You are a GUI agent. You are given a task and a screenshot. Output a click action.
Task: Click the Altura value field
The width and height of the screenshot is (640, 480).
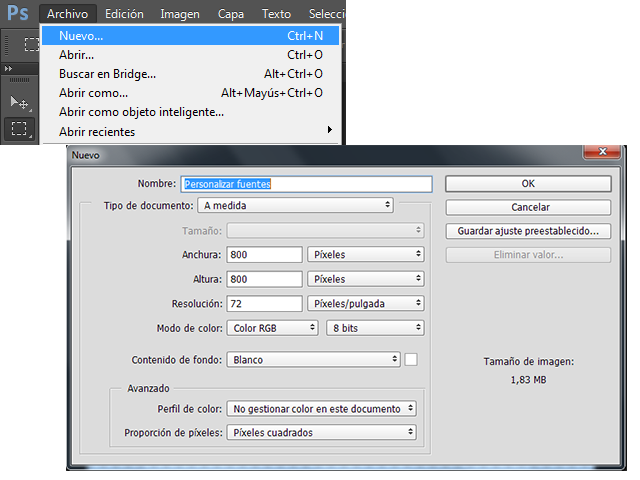[x=264, y=279]
